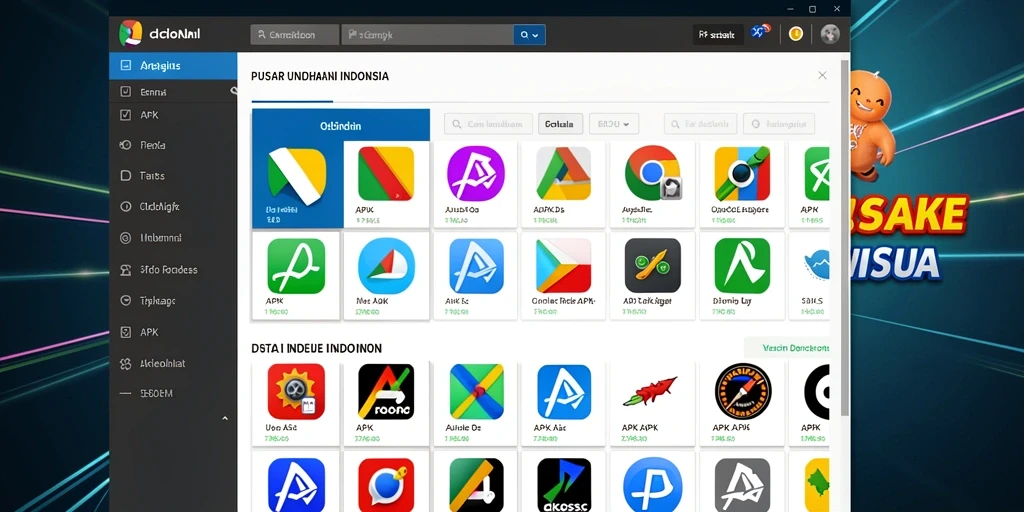
Task: Open the round profile avatar
Action: 830,34
